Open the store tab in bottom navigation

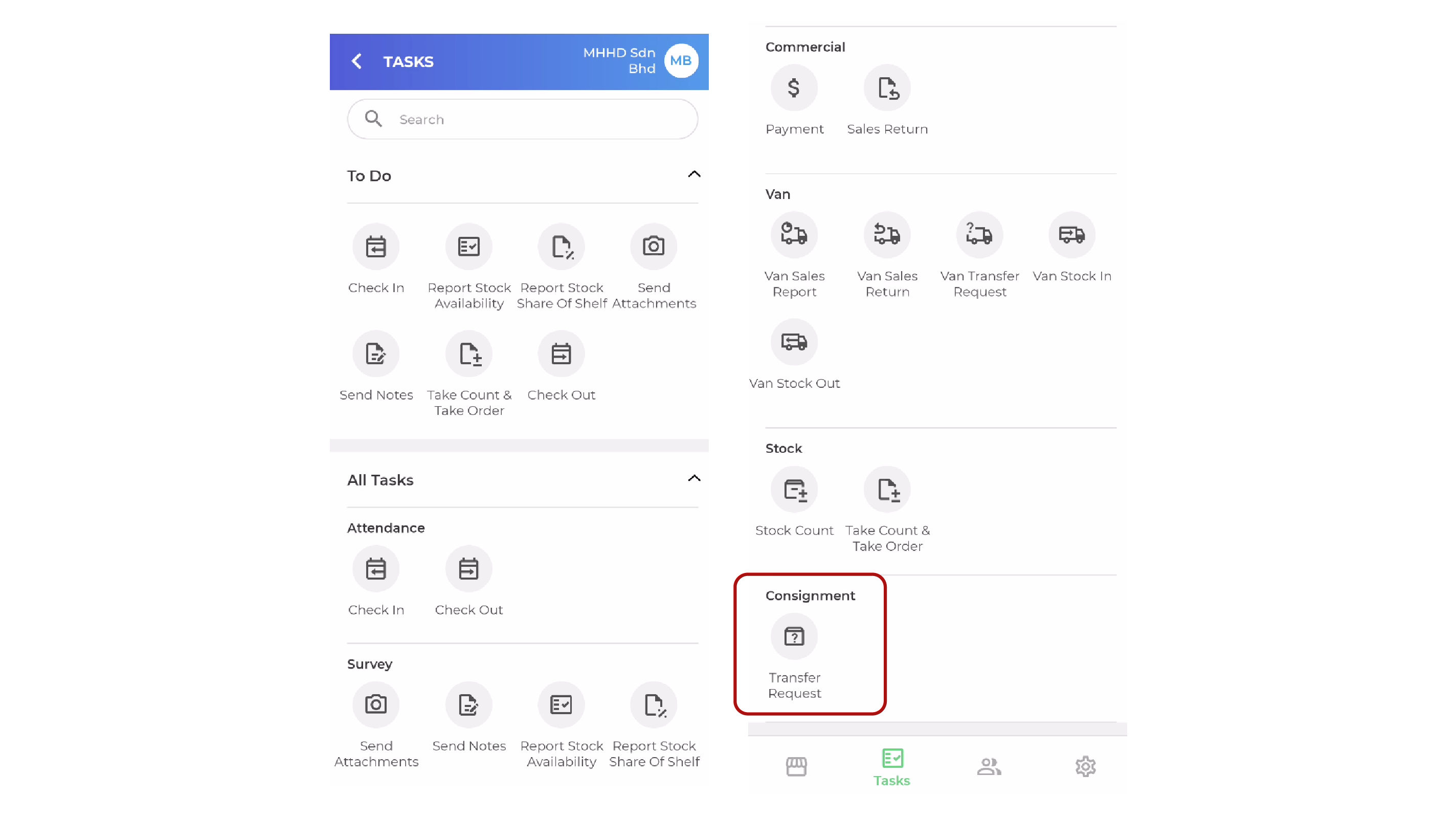[x=796, y=766]
